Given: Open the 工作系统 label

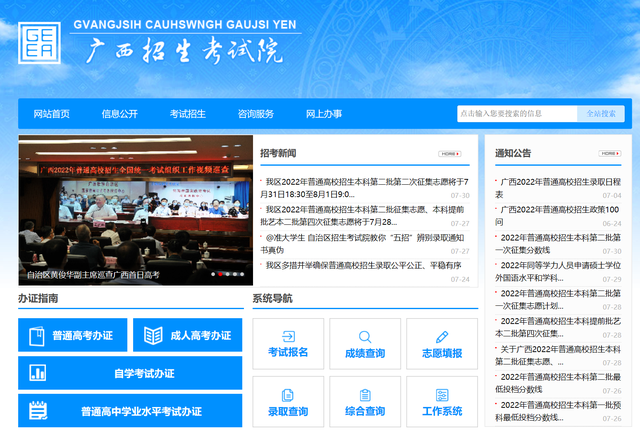Looking at the screenshot, I should [x=442, y=411].
